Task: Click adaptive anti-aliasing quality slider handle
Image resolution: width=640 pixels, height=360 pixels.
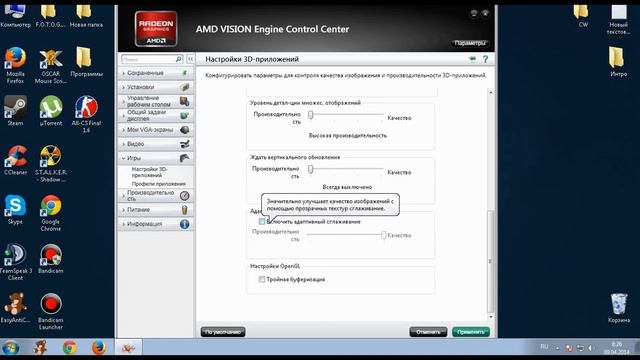Action: click(x=384, y=235)
